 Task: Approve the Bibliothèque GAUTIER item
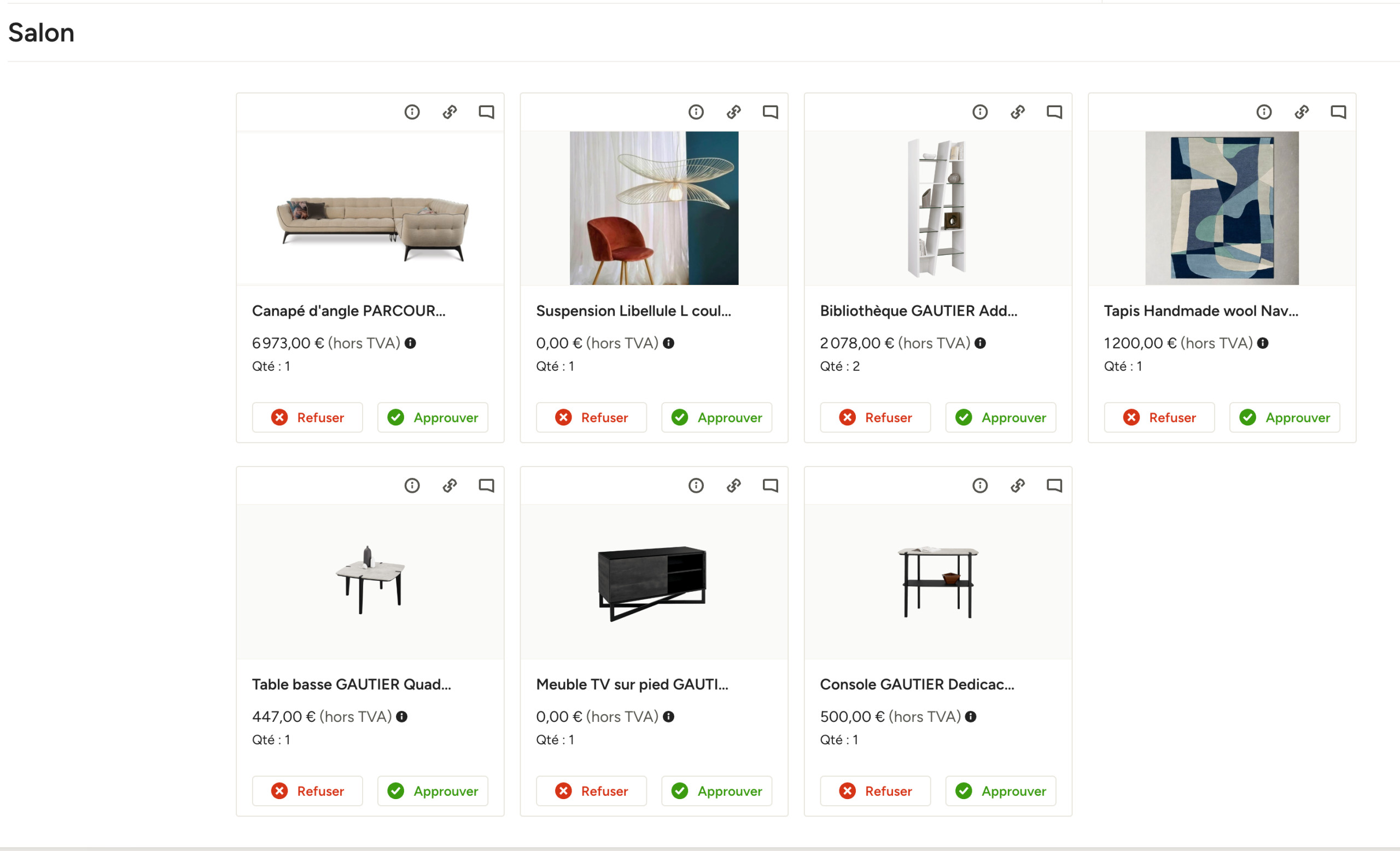pos(1000,417)
